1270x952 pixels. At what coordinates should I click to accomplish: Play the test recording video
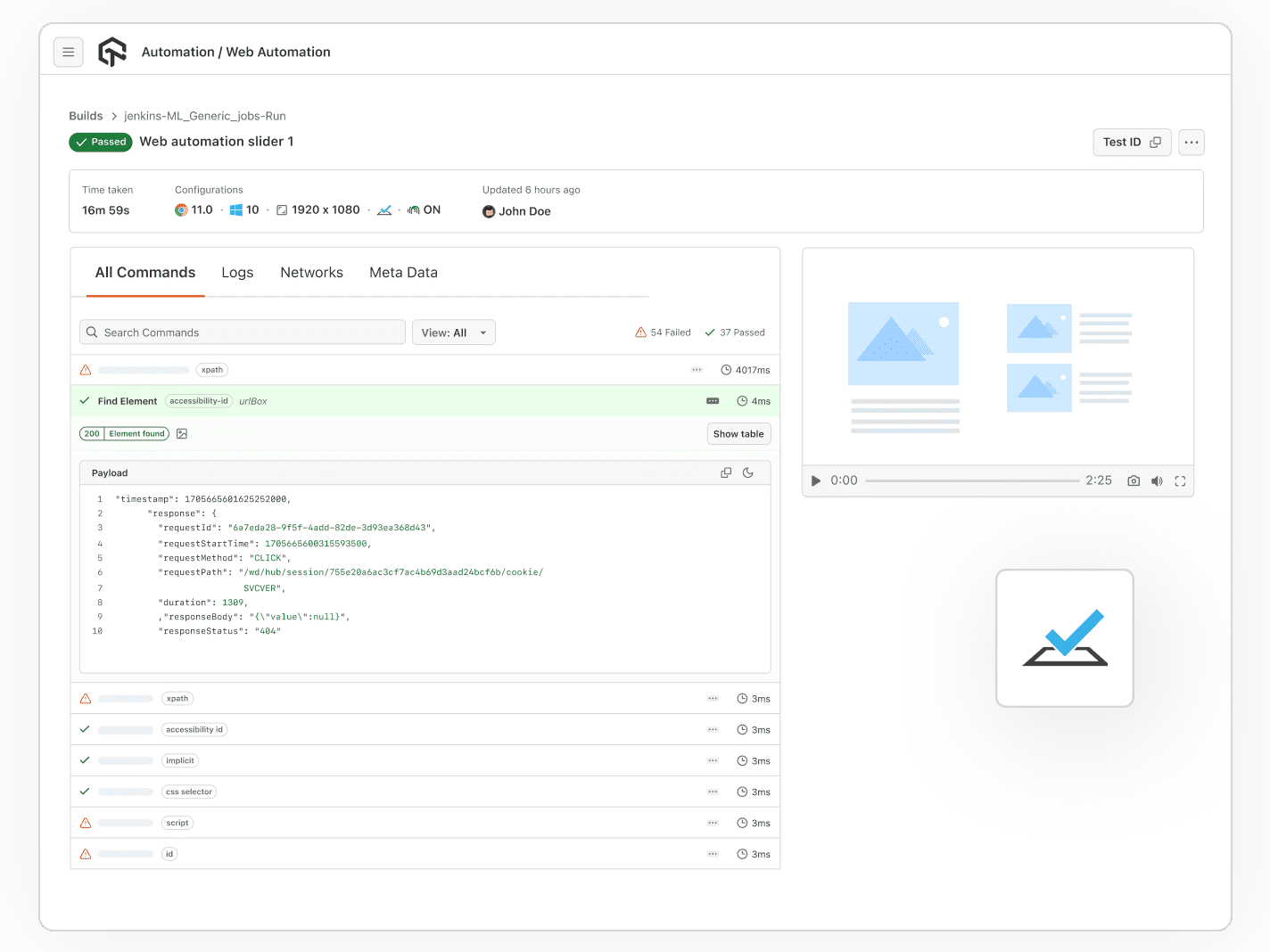click(814, 480)
